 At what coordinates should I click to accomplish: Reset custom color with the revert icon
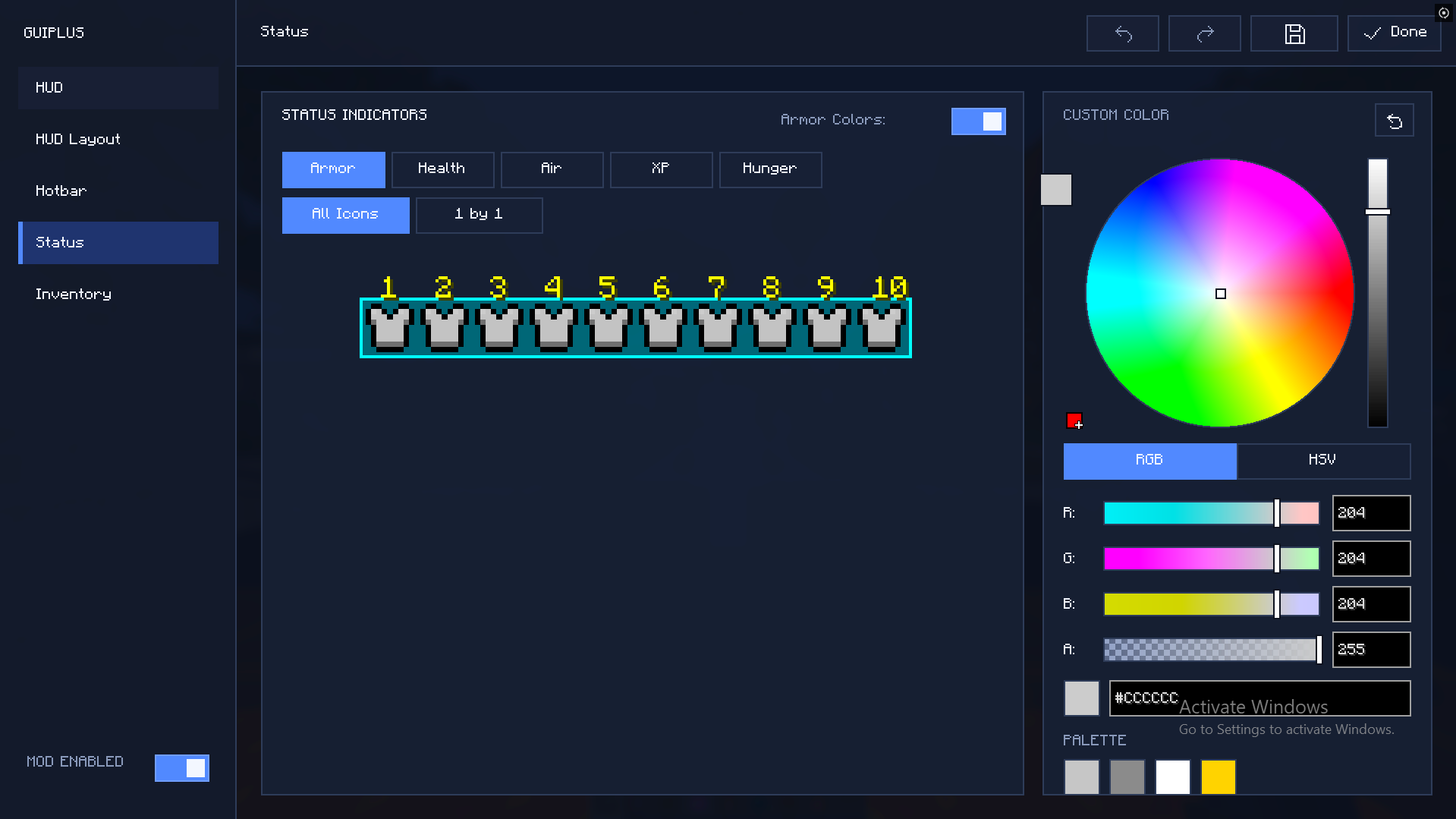pyautogui.click(x=1395, y=121)
